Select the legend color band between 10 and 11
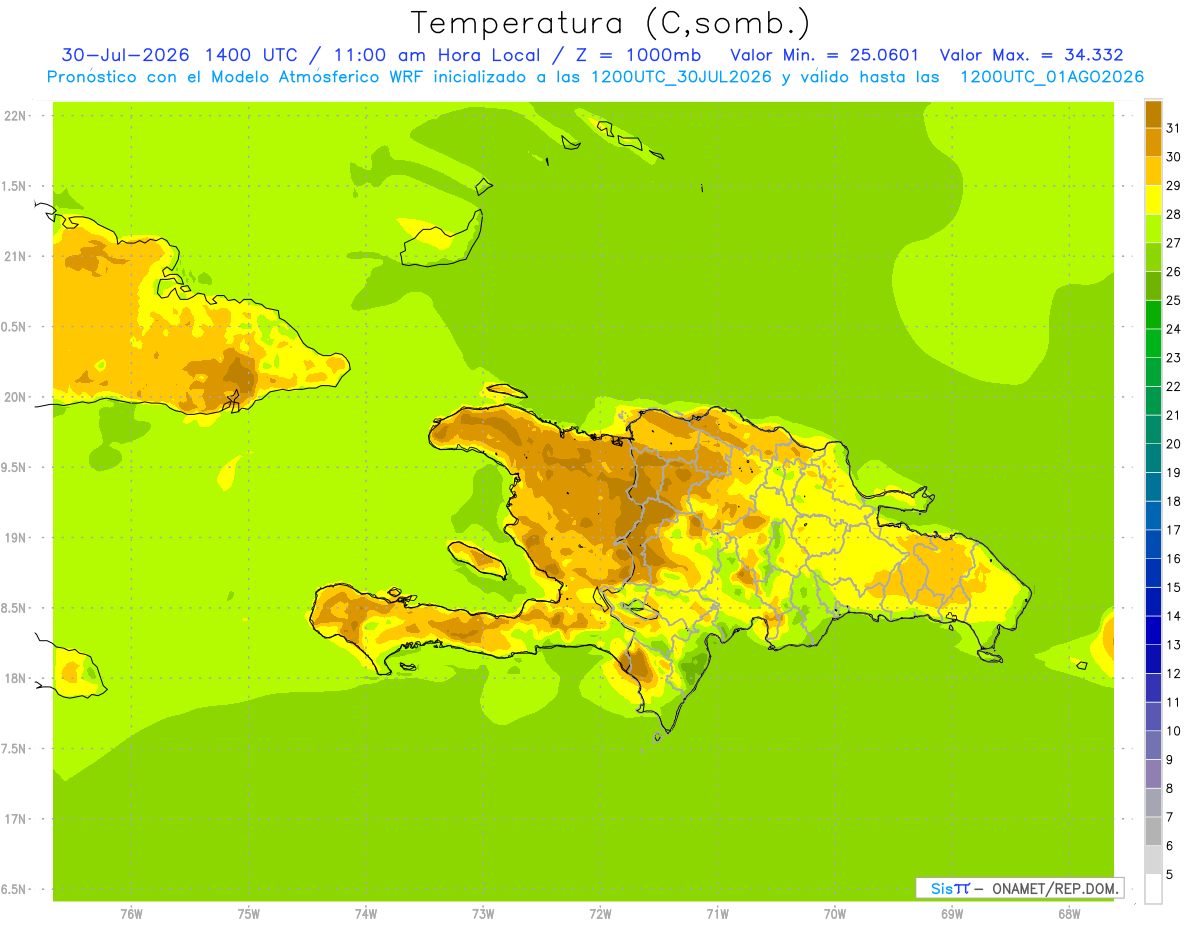1200x927 pixels. click(x=1153, y=716)
